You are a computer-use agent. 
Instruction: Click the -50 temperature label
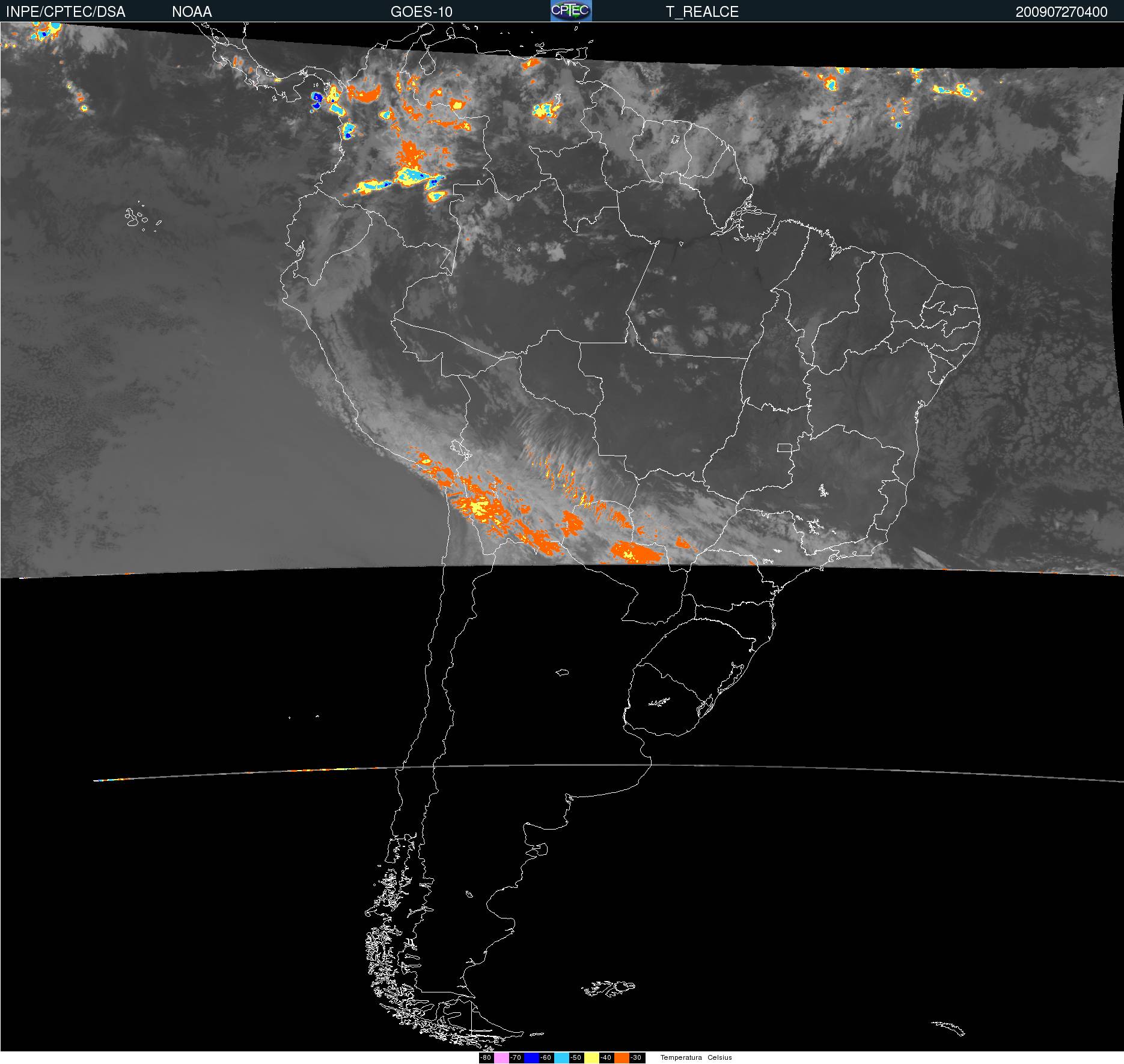[576, 1057]
